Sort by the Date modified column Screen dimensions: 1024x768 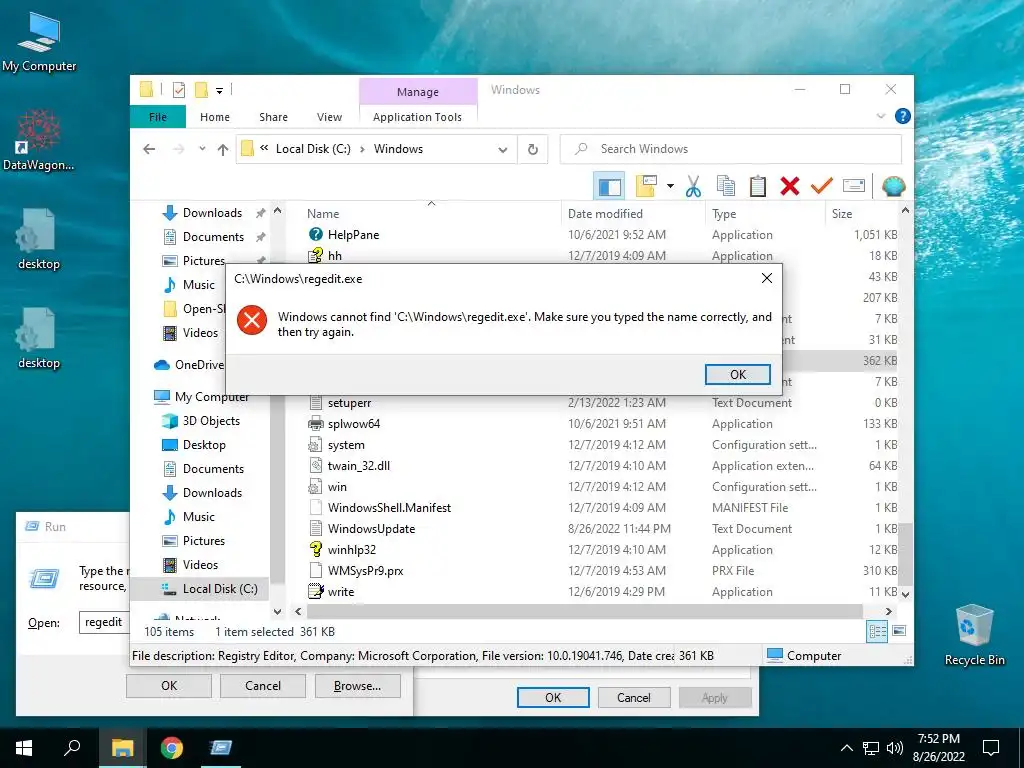click(633, 214)
